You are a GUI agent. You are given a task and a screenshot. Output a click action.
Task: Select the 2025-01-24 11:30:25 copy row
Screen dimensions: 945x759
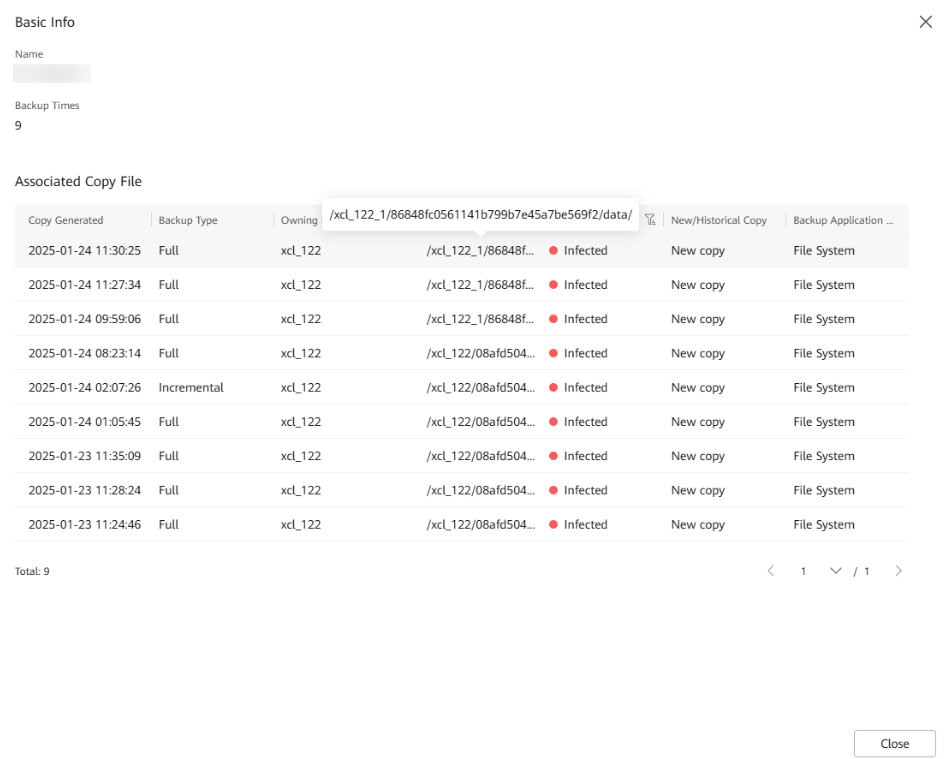click(85, 251)
